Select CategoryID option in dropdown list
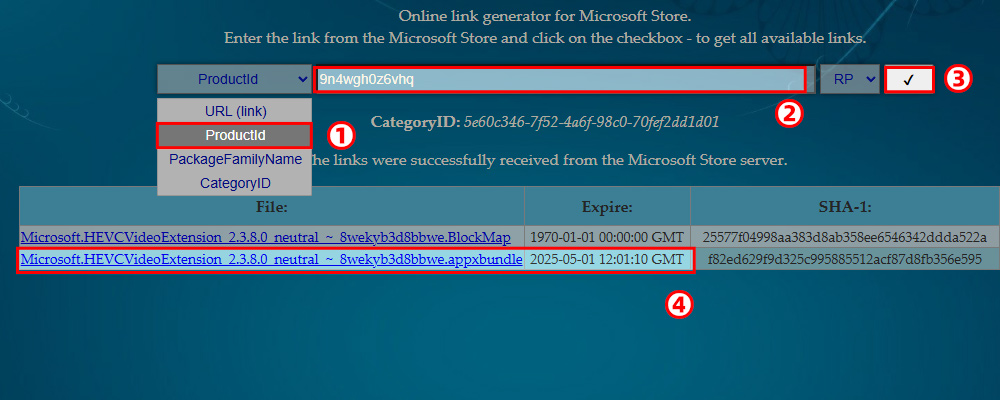 pos(235,183)
